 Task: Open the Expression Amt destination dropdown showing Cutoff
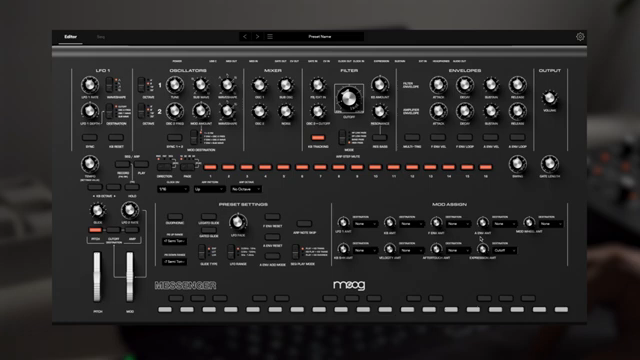click(504, 251)
